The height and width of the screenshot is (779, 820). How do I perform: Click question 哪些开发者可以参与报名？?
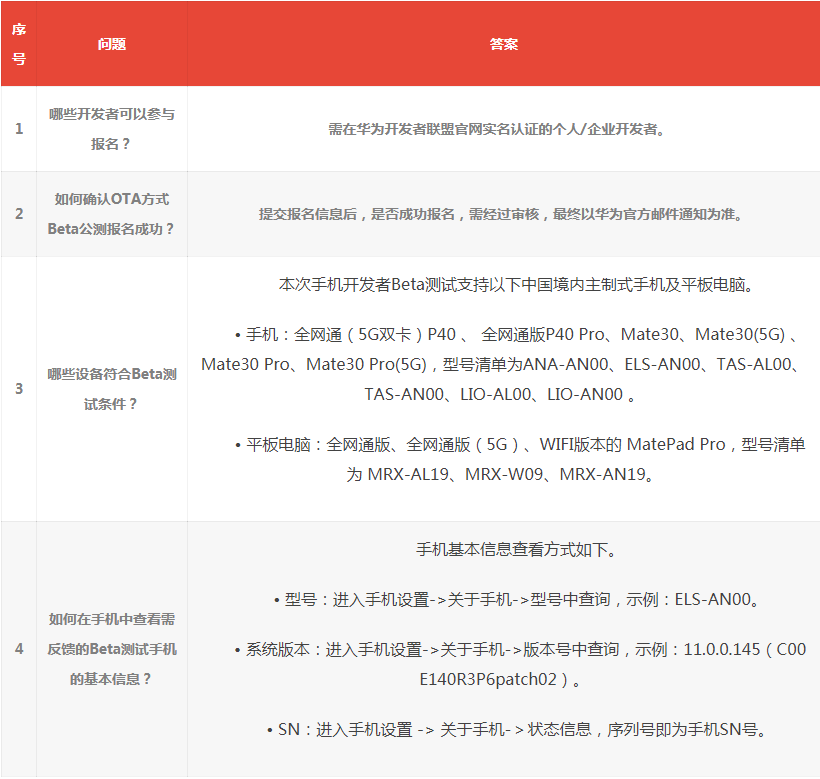[x=112, y=129]
